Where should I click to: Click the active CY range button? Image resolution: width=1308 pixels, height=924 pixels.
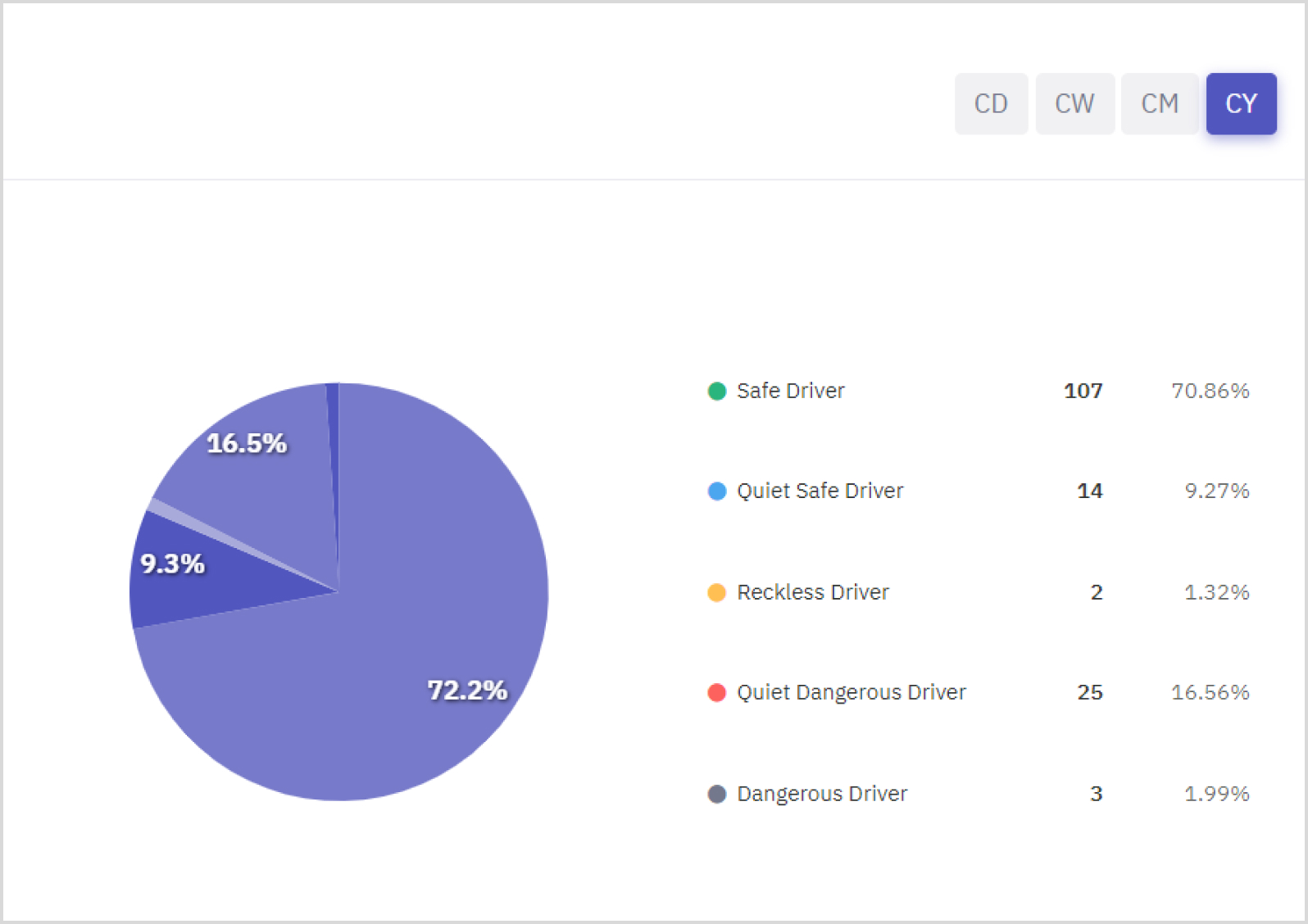pos(1241,104)
